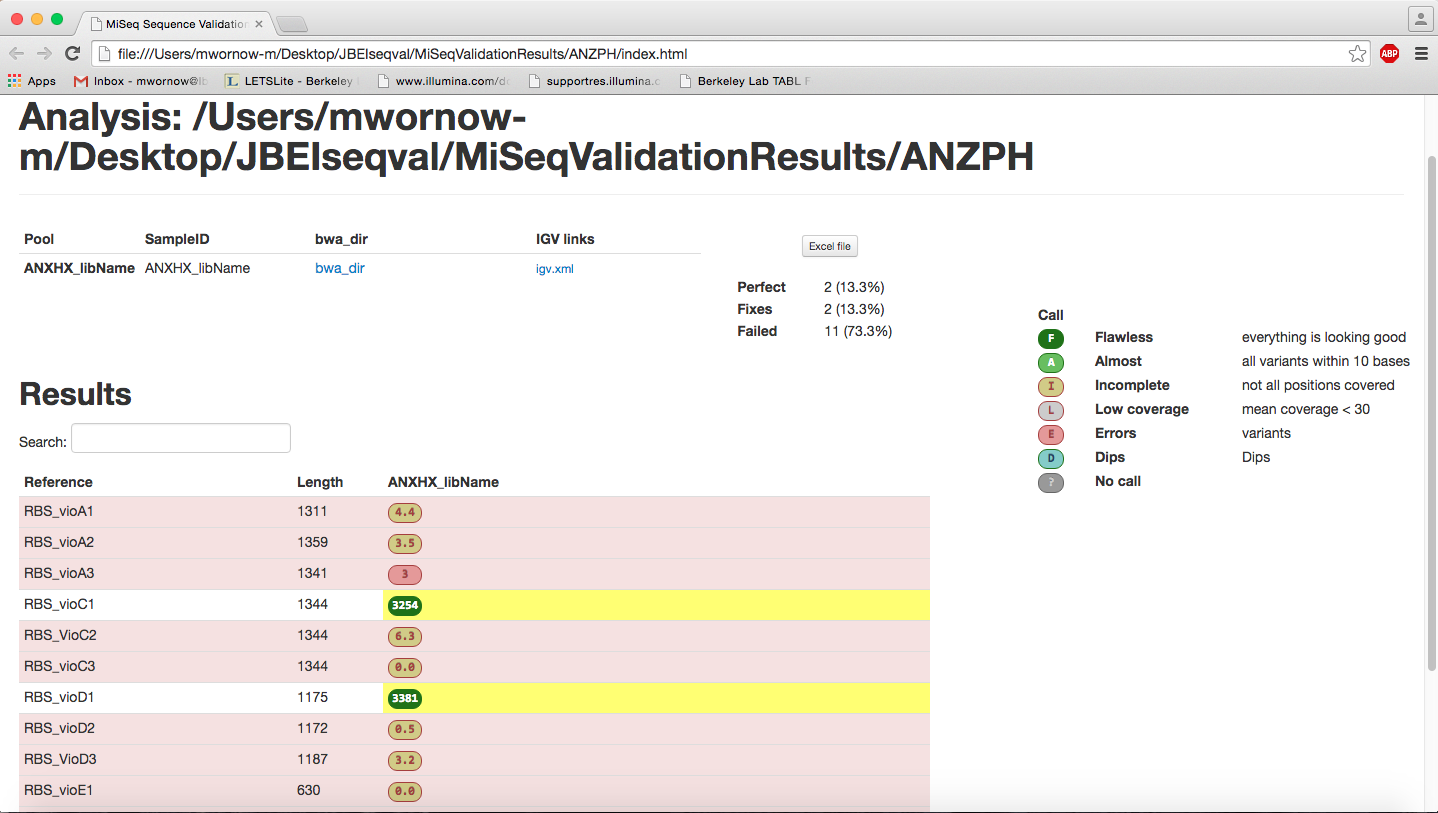Click the Flawless F legend badge
Screen dimensions: 1438x813
tap(1051, 338)
